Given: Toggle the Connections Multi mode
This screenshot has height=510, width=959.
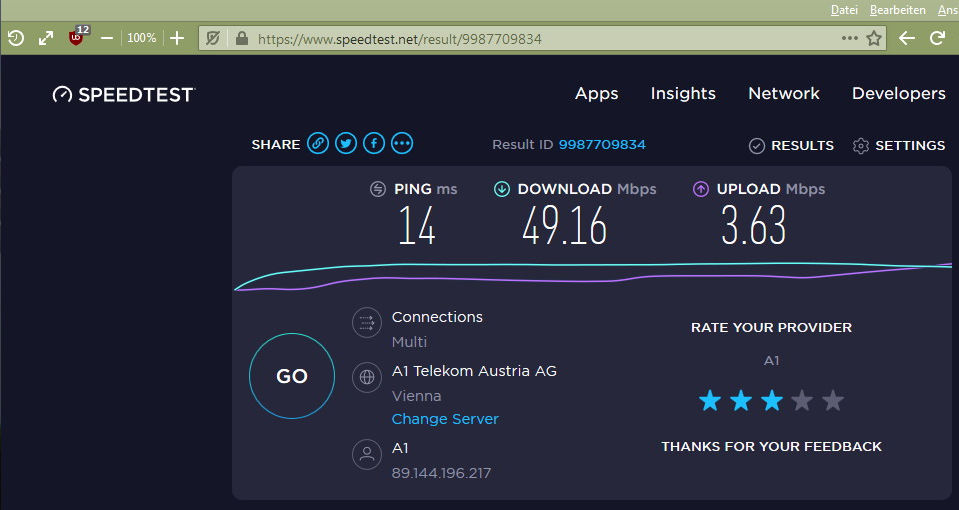Looking at the screenshot, I should [x=409, y=342].
